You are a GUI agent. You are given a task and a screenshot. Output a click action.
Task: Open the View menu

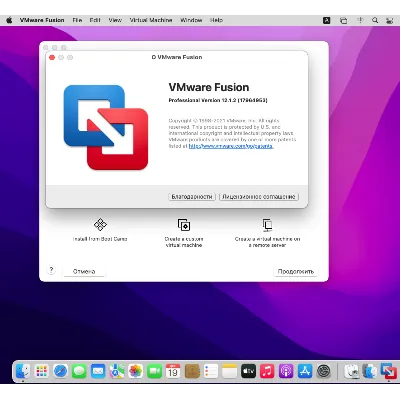point(115,20)
